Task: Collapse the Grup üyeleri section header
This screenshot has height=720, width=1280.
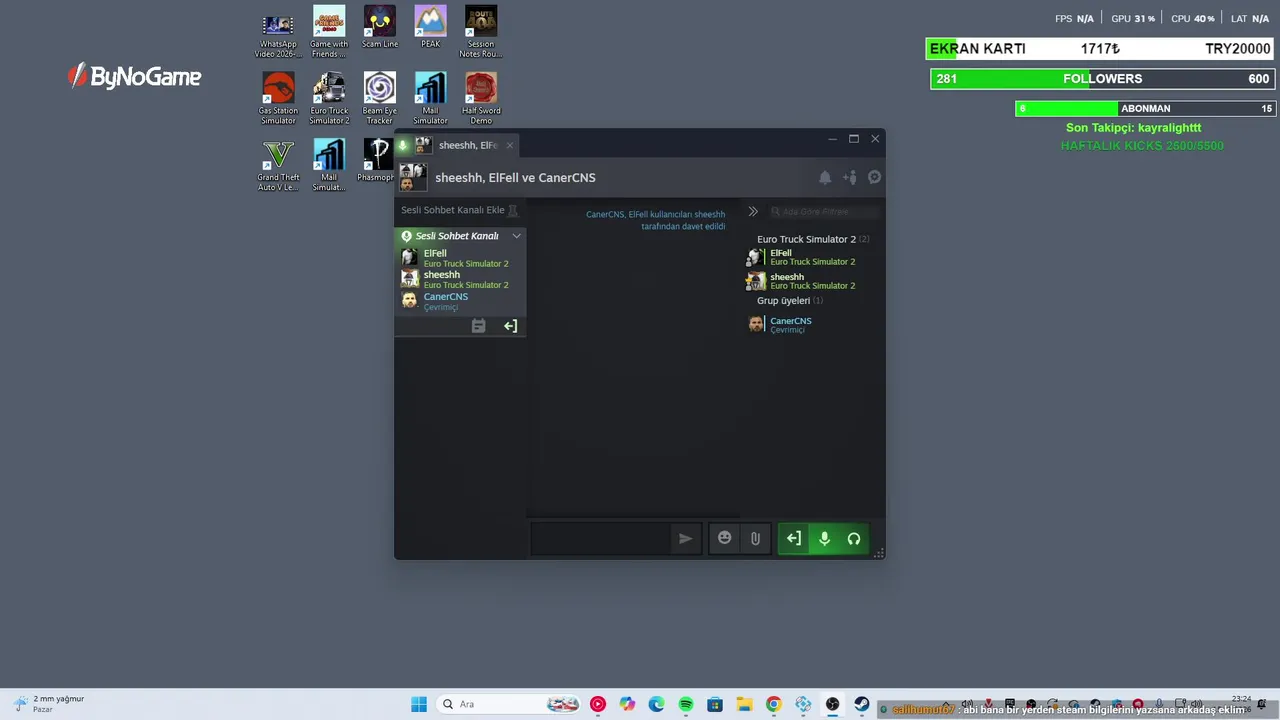Action: [x=789, y=300]
